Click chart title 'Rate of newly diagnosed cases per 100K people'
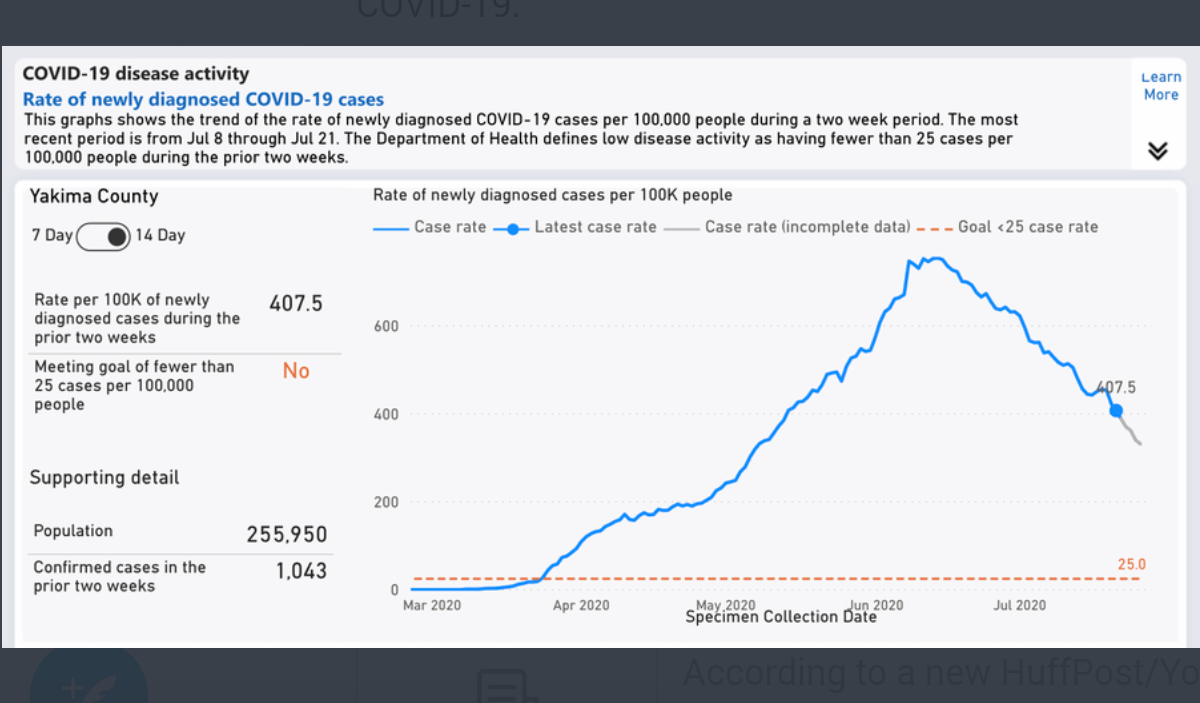Image resolution: width=1200 pixels, height=703 pixels. click(553, 195)
